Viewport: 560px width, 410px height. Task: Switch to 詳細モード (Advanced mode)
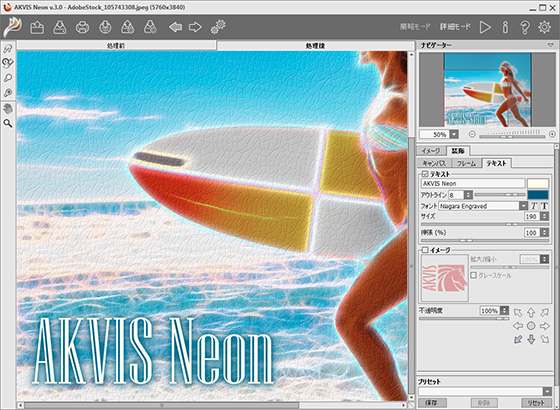tap(455, 27)
